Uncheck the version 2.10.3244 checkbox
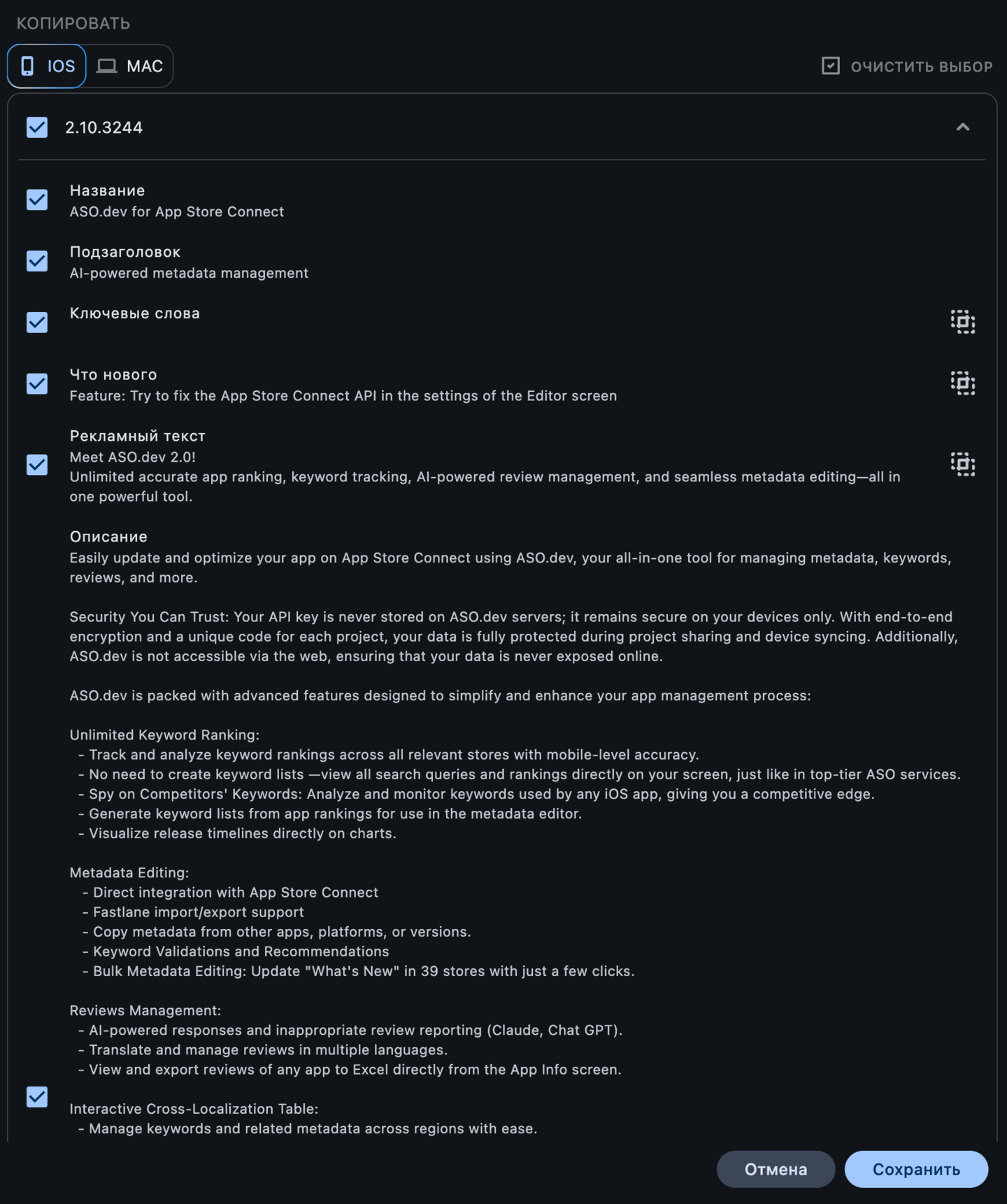This screenshot has width=1007, height=1204. [x=37, y=127]
